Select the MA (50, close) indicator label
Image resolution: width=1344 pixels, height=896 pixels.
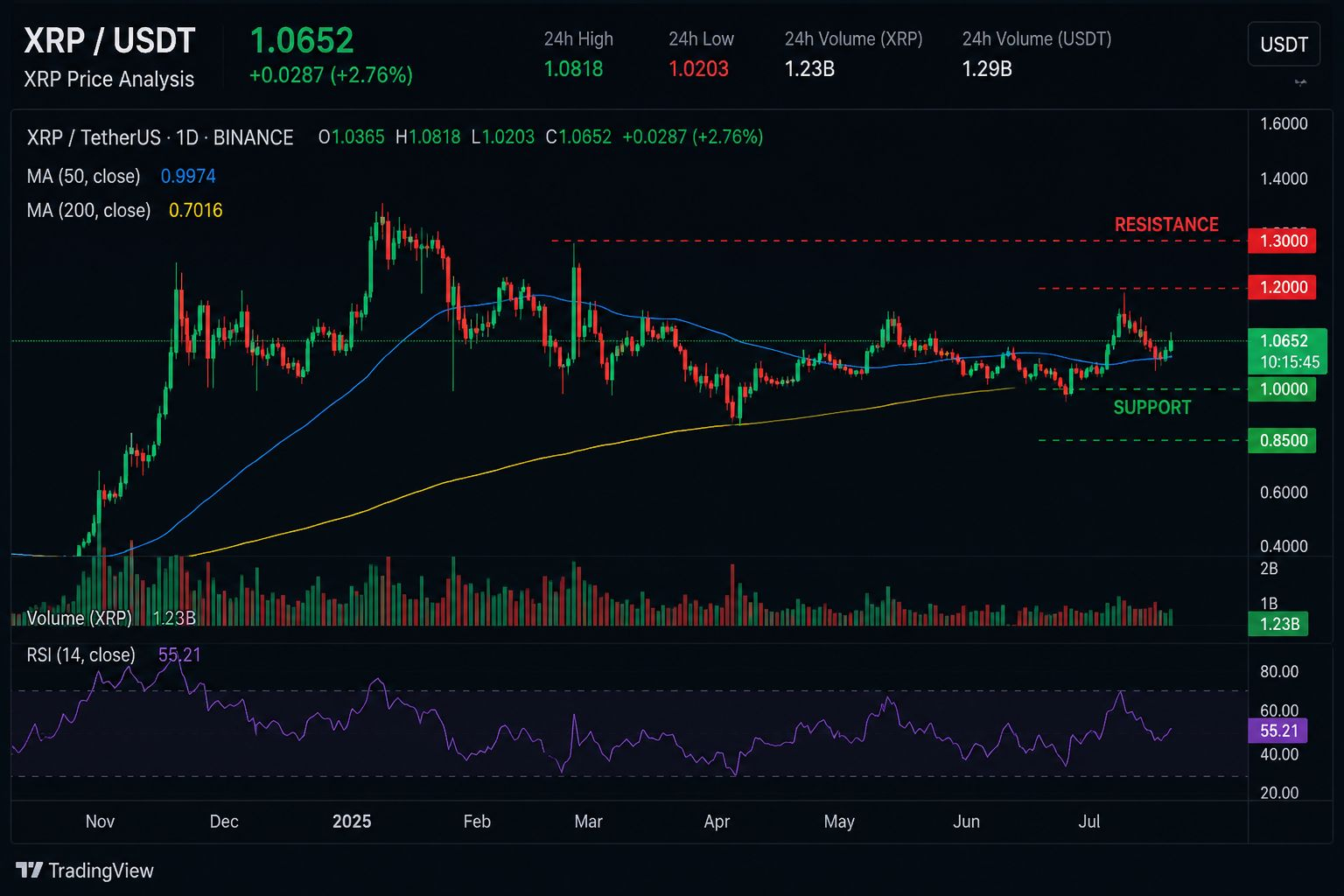coord(83,177)
